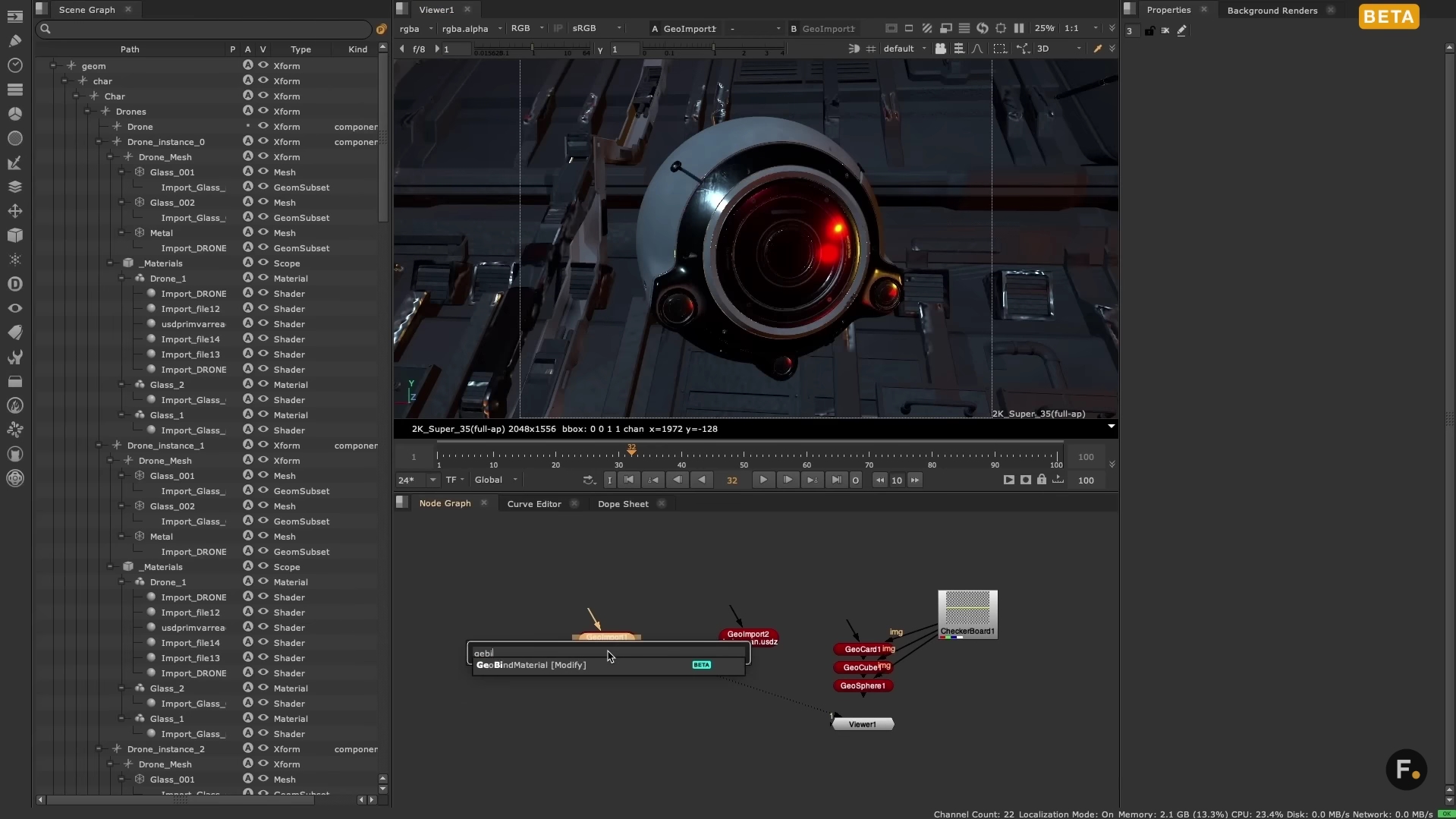This screenshot has height=819, width=1456.
Task: Click the viewer pixel picker pencil icon
Action: (x=1097, y=49)
